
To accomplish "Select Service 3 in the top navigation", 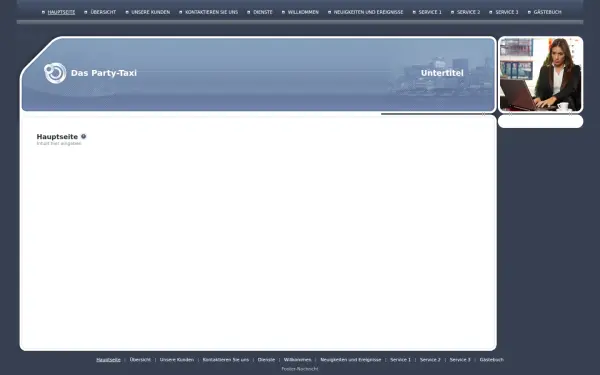I will [x=507, y=12].
